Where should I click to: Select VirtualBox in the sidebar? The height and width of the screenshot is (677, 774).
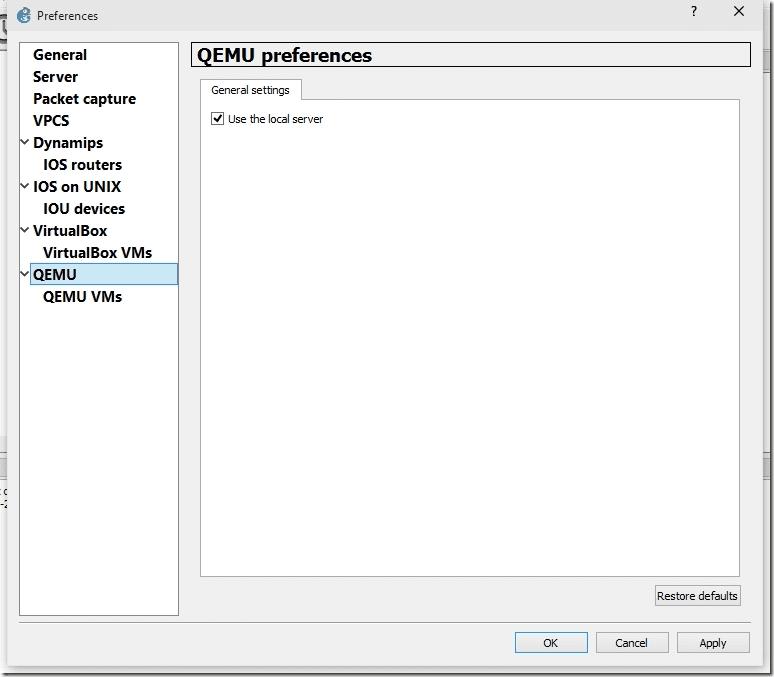(x=70, y=231)
